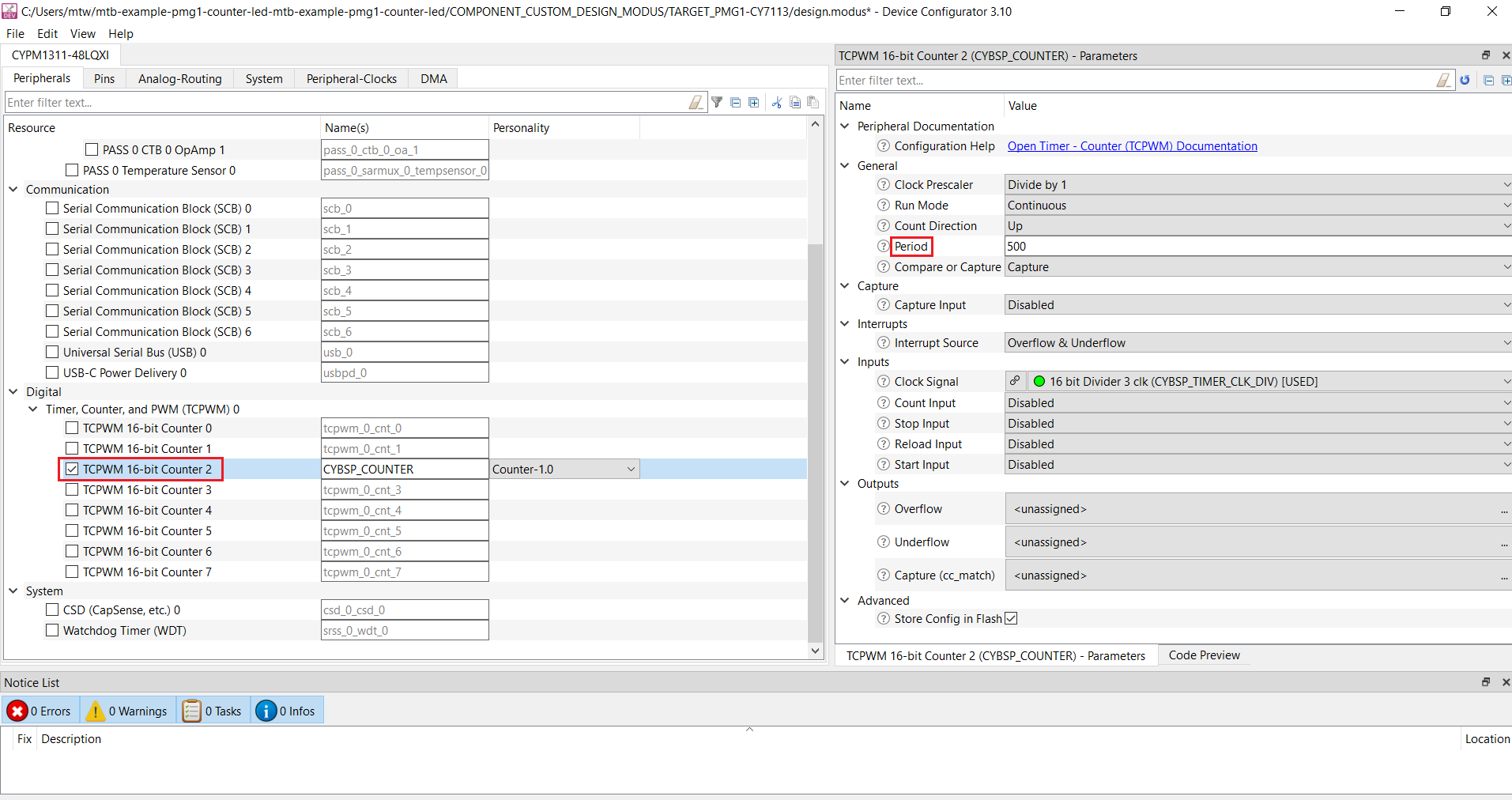The image size is (1512, 800).
Task: Open help icon beside Store Config in Flash
Action: (x=884, y=619)
